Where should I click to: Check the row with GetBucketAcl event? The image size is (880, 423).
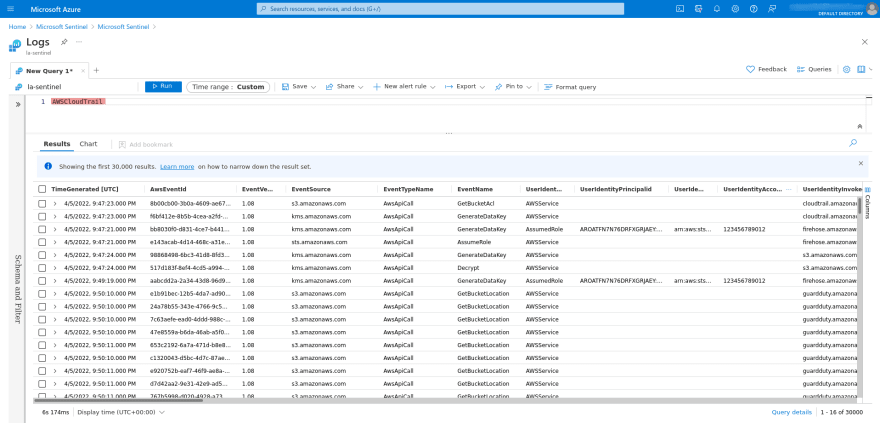click(x=42, y=203)
